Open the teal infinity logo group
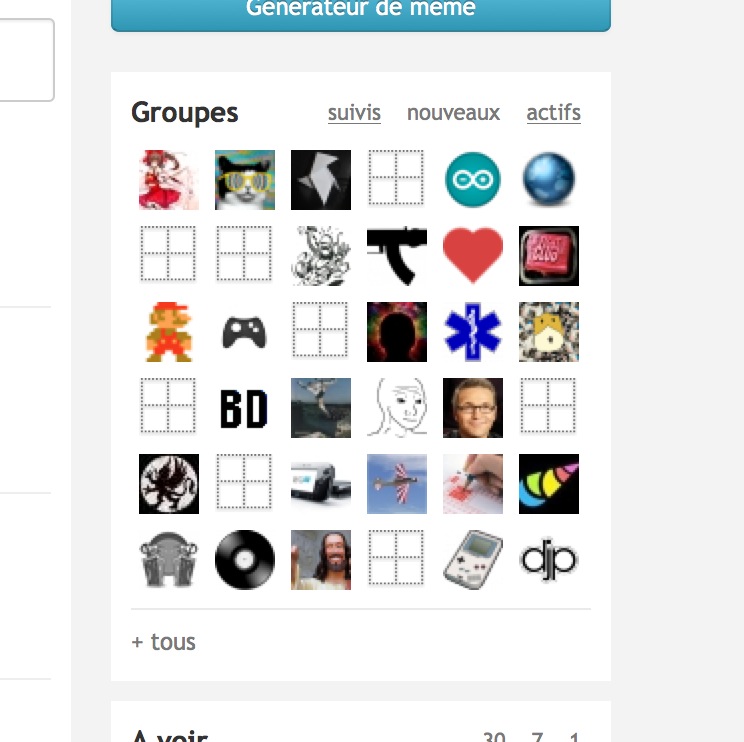Viewport: 744px width, 742px height. click(x=473, y=180)
